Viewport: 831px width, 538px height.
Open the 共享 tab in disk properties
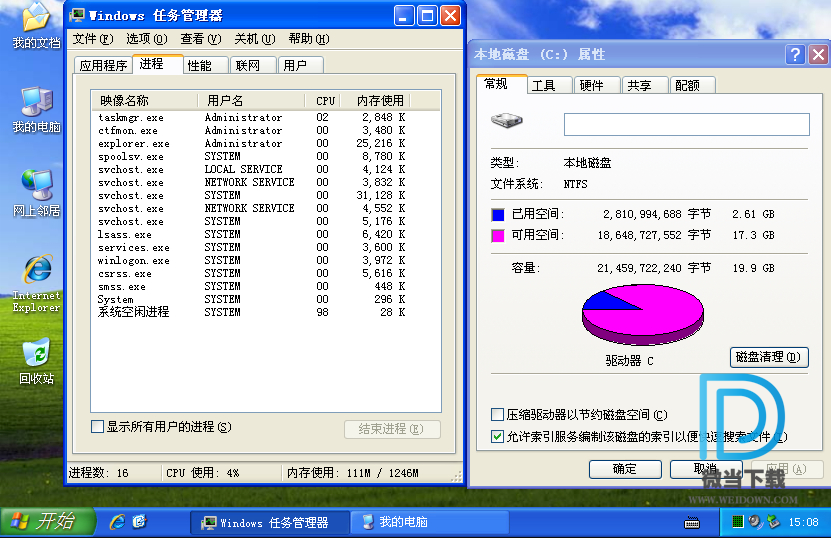tap(644, 85)
